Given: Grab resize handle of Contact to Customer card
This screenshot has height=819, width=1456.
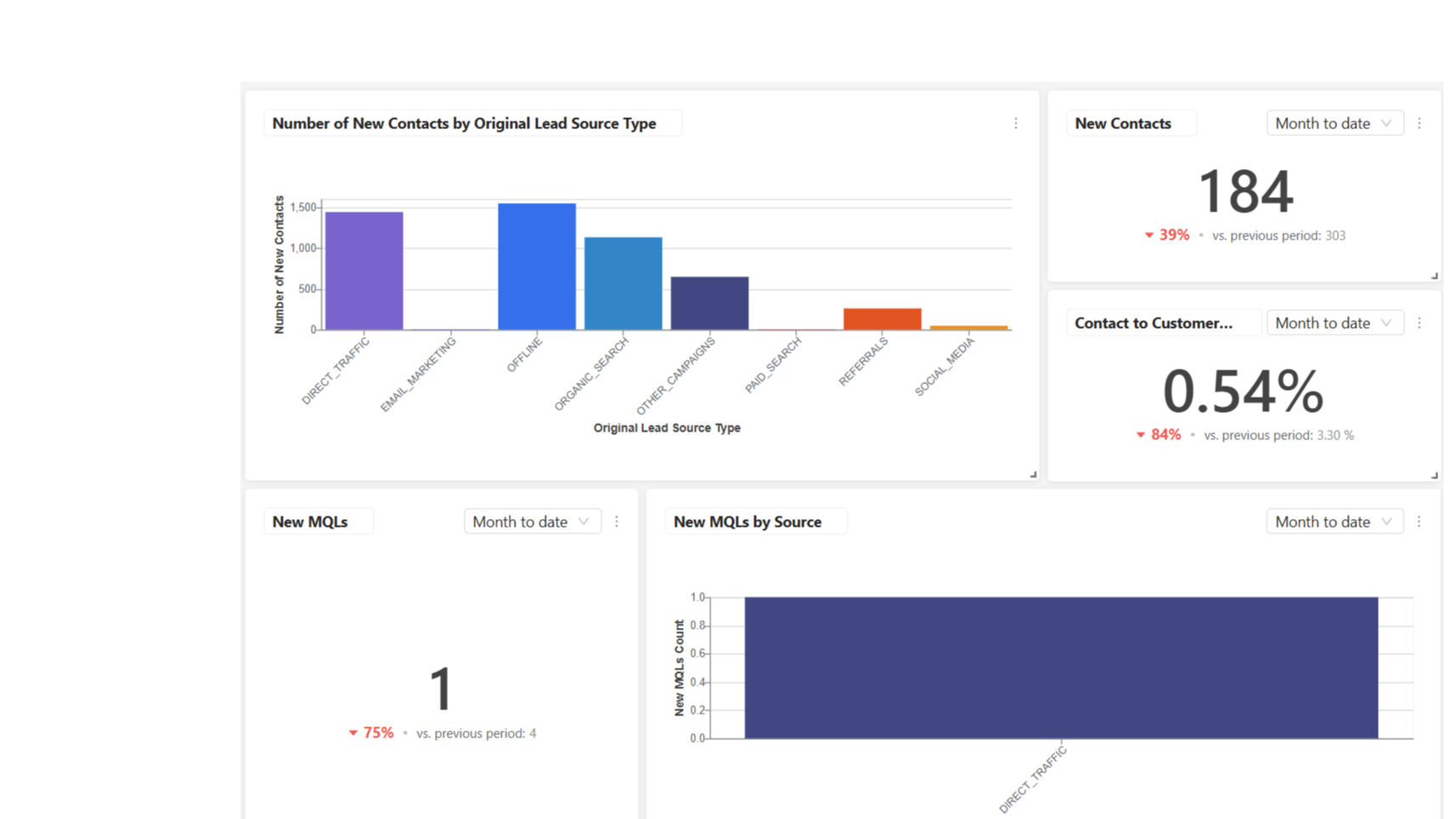Looking at the screenshot, I should pyautogui.click(x=1434, y=476).
